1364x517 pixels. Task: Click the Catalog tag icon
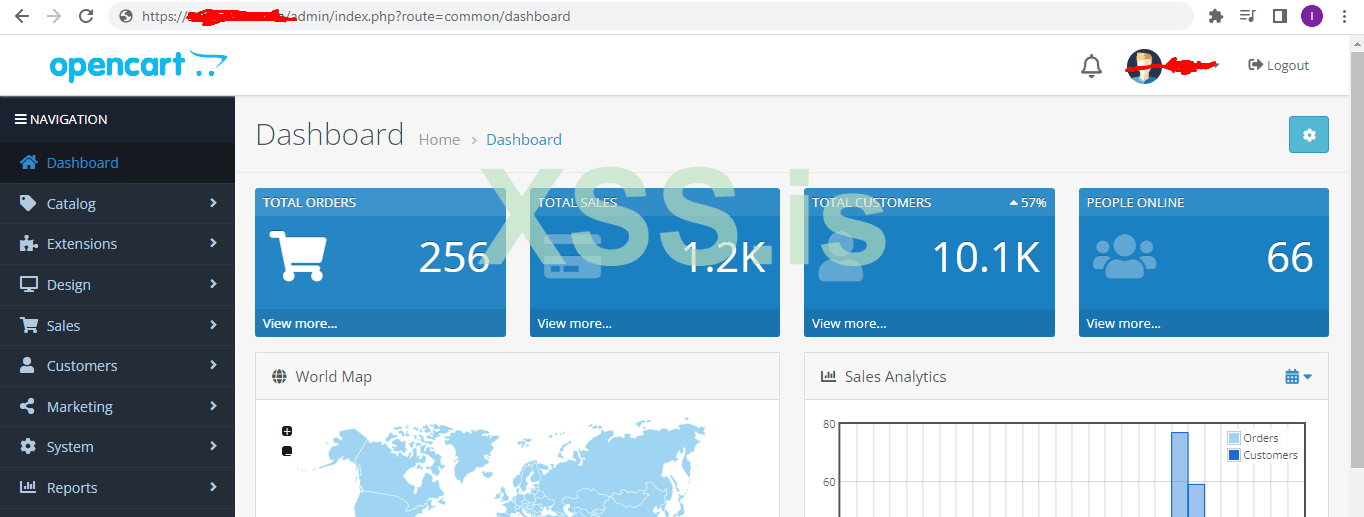tap(28, 203)
